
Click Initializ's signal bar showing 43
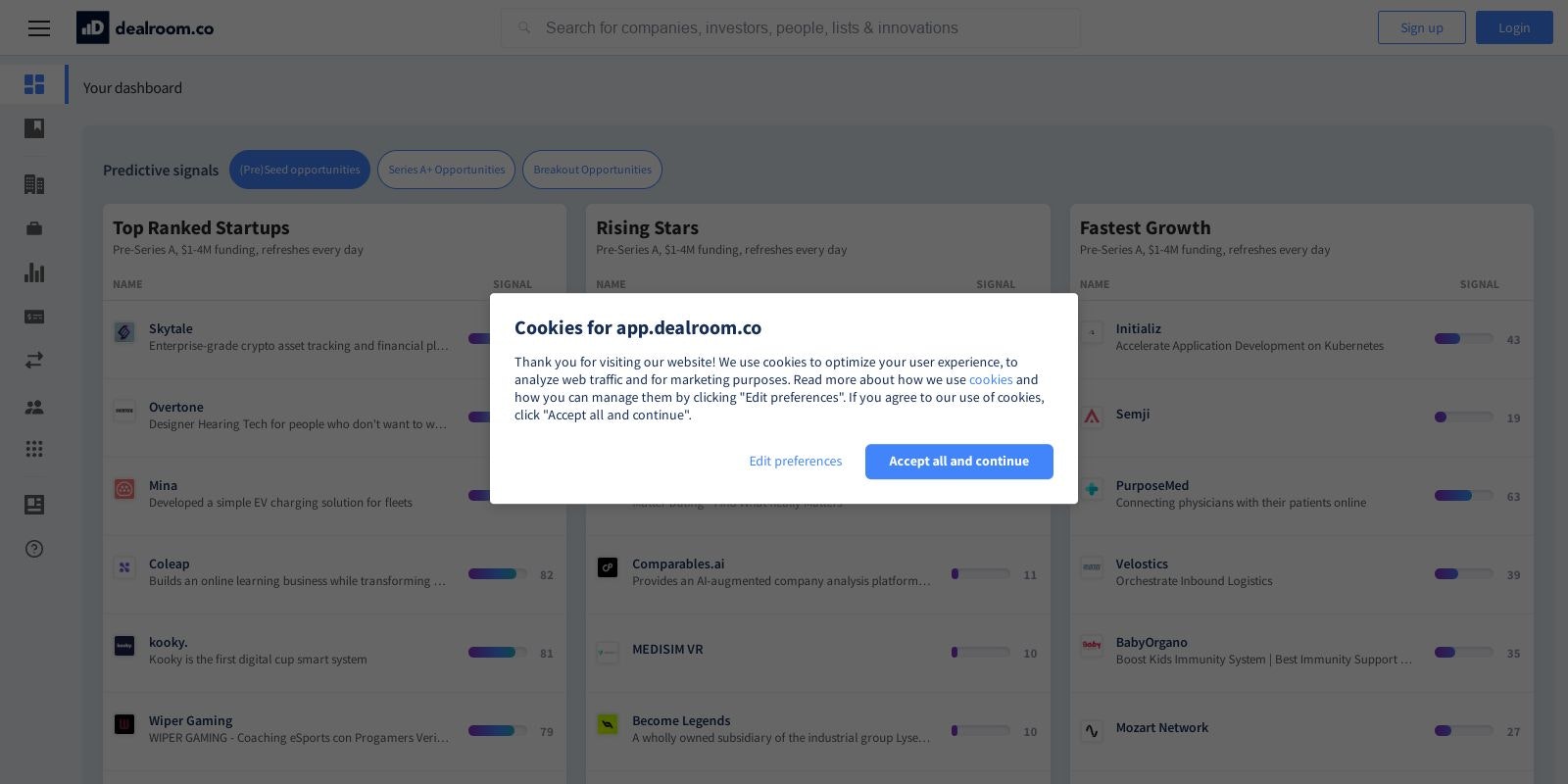(x=1463, y=339)
